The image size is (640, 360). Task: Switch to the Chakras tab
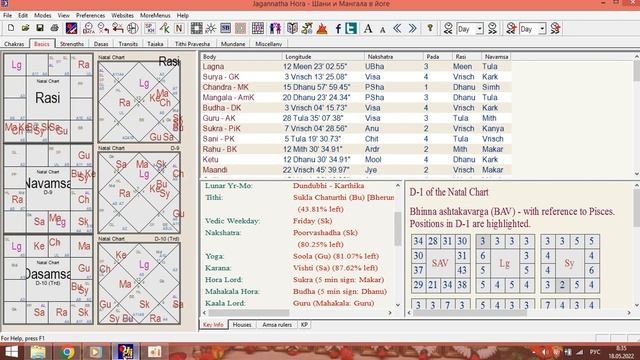click(14, 44)
